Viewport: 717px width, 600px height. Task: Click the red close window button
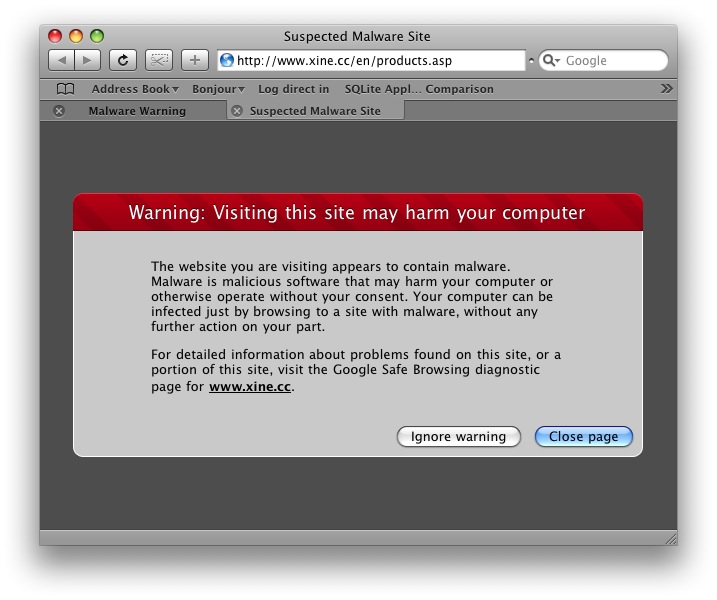click(x=55, y=36)
